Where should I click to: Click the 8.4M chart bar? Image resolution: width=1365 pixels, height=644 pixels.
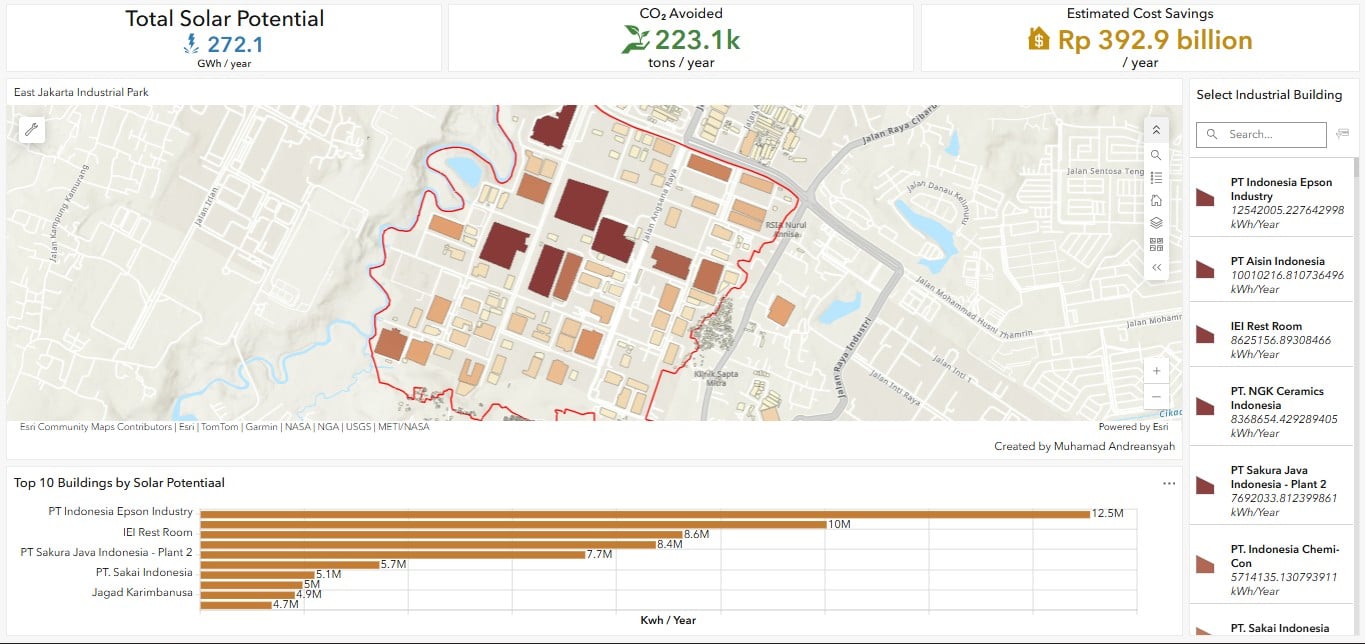click(428, 544)
